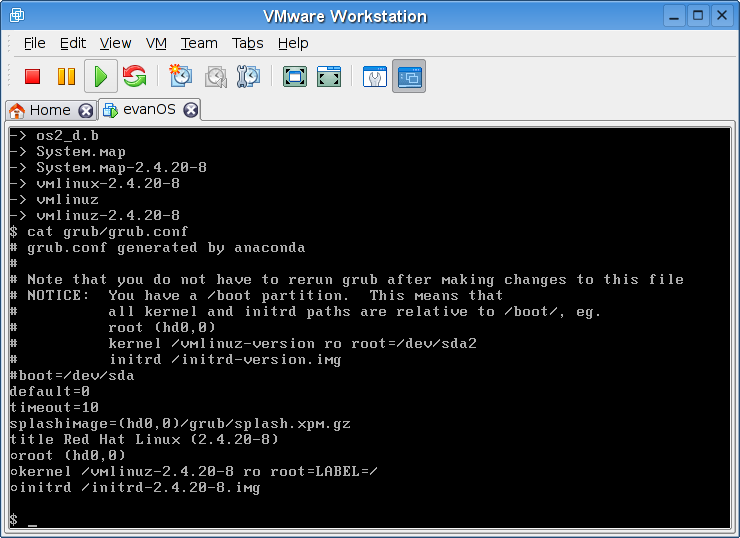Click the Summary view toolbar icon
The height and width of the screenshot is (538, 740).
374,76
